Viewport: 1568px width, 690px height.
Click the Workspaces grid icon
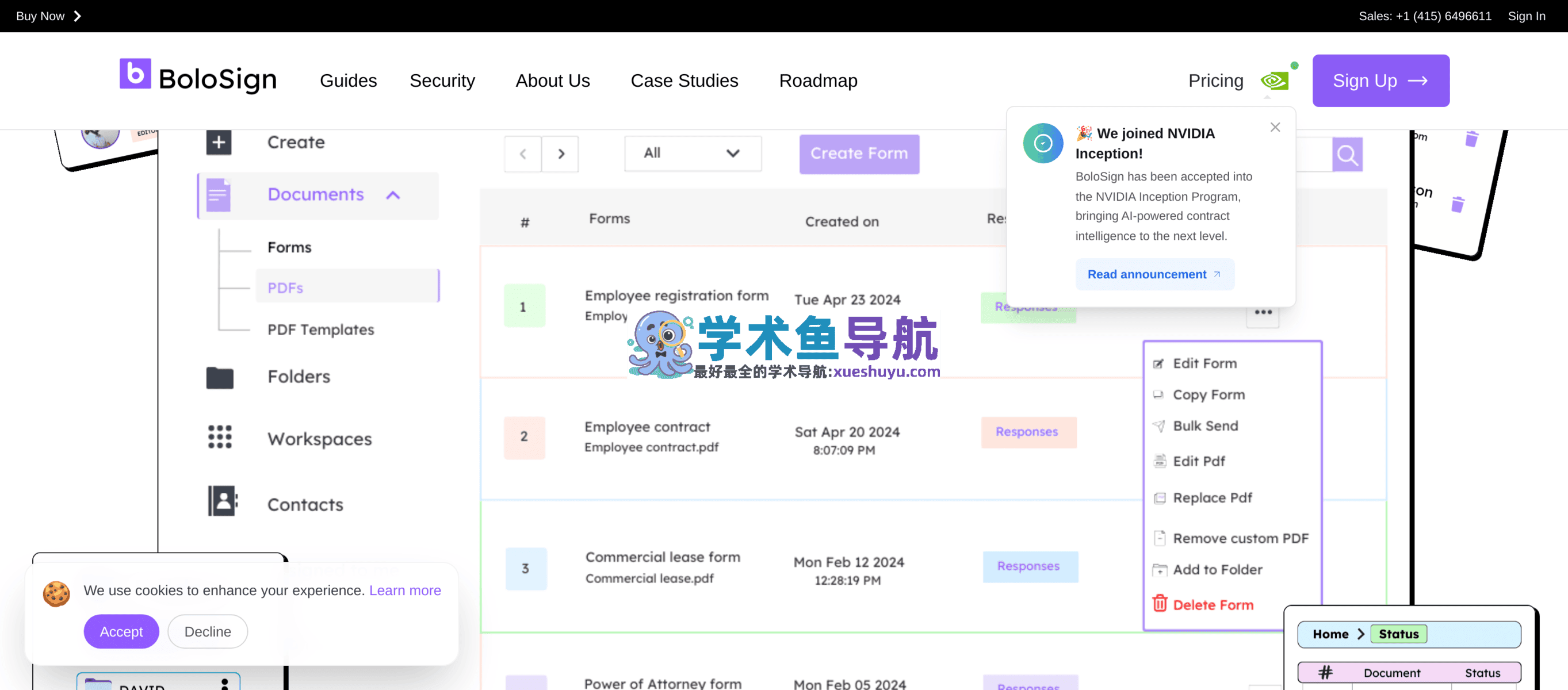[x=220, y=437]
